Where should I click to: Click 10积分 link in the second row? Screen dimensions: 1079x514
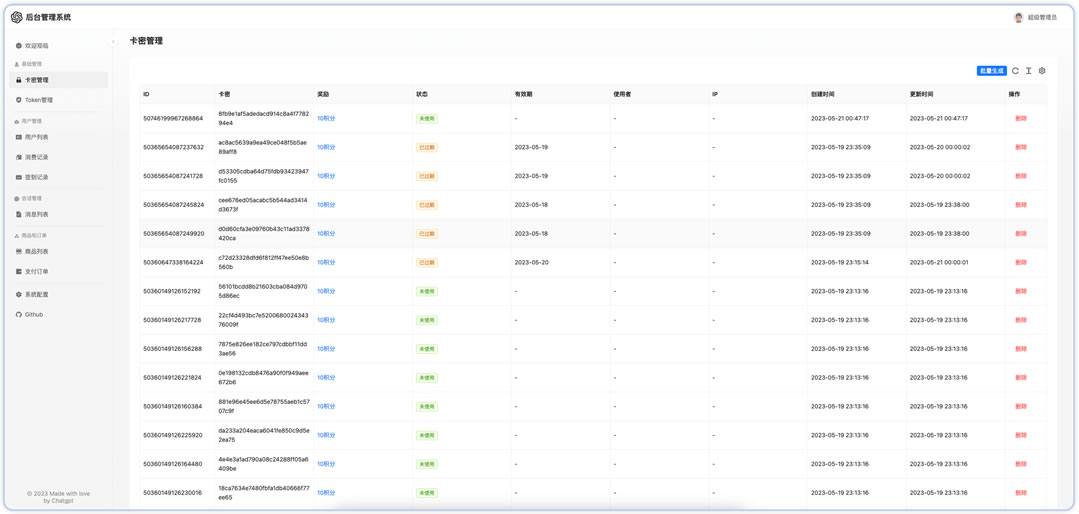326,147
